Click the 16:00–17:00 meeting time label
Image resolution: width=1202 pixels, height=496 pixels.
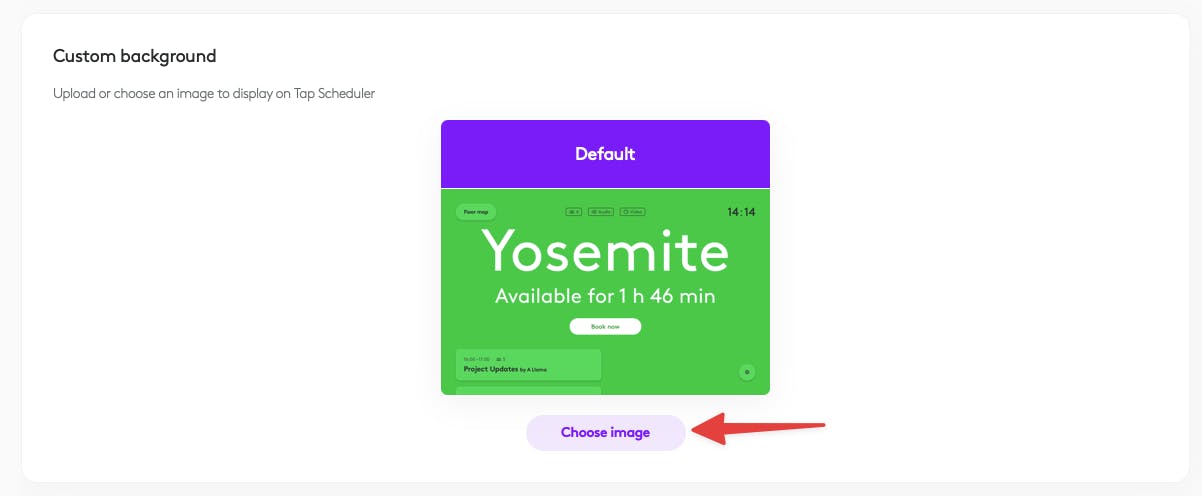pyautogui.click(x=477, y=358)
